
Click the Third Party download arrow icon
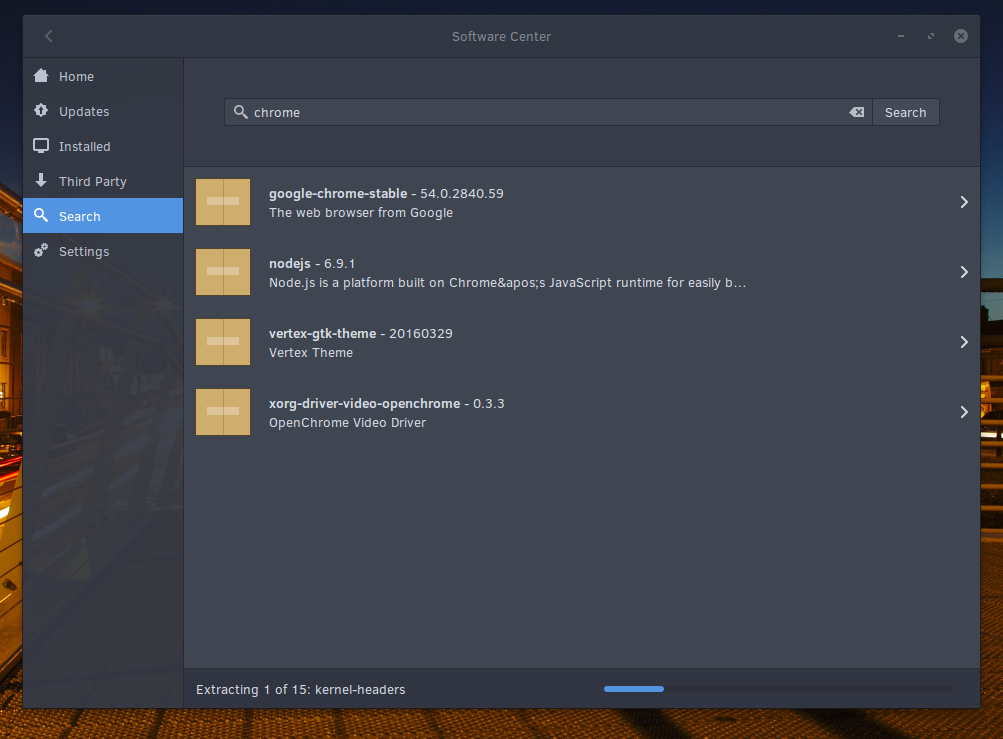point(41,180)
